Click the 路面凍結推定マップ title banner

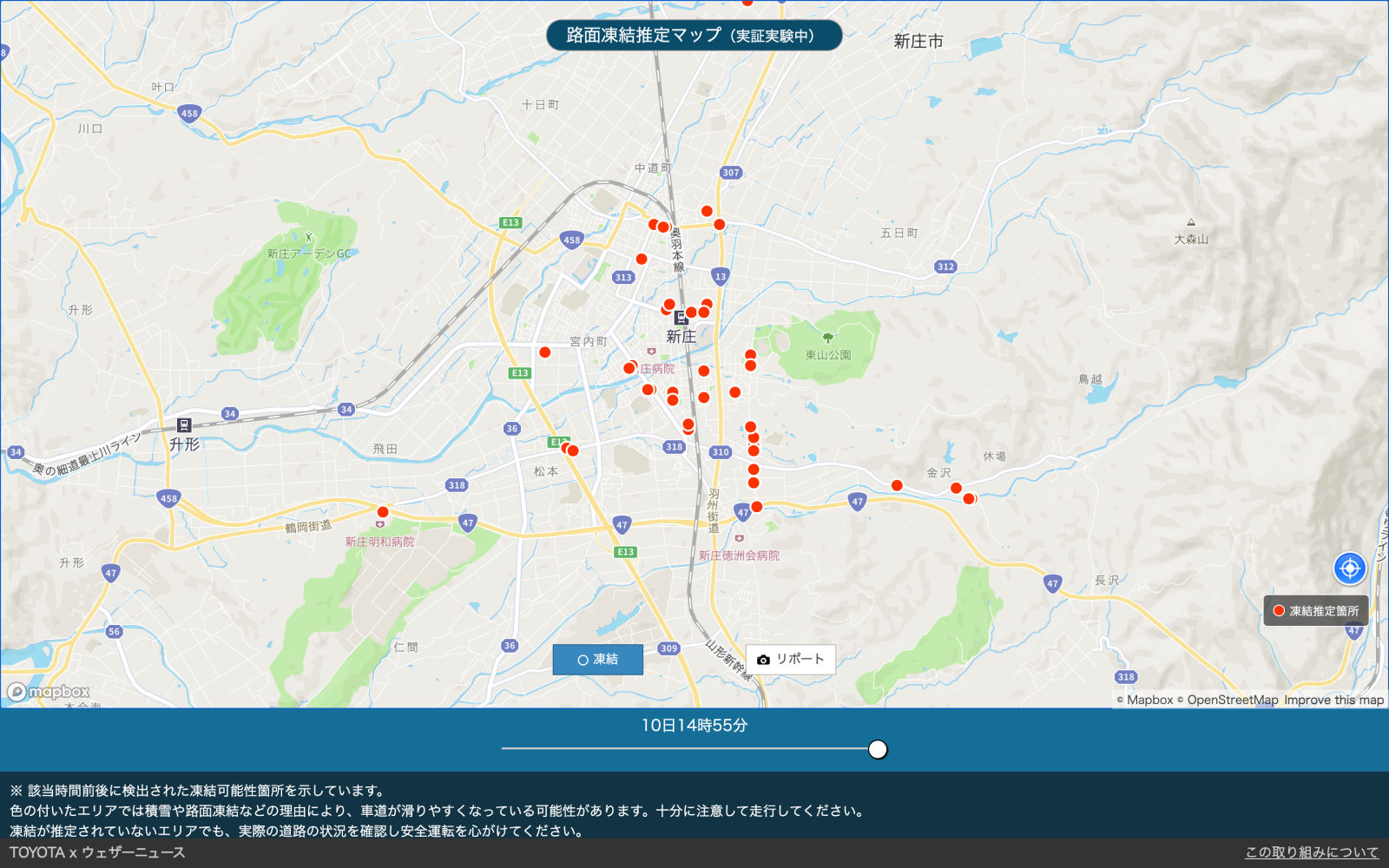pos(694,36)
